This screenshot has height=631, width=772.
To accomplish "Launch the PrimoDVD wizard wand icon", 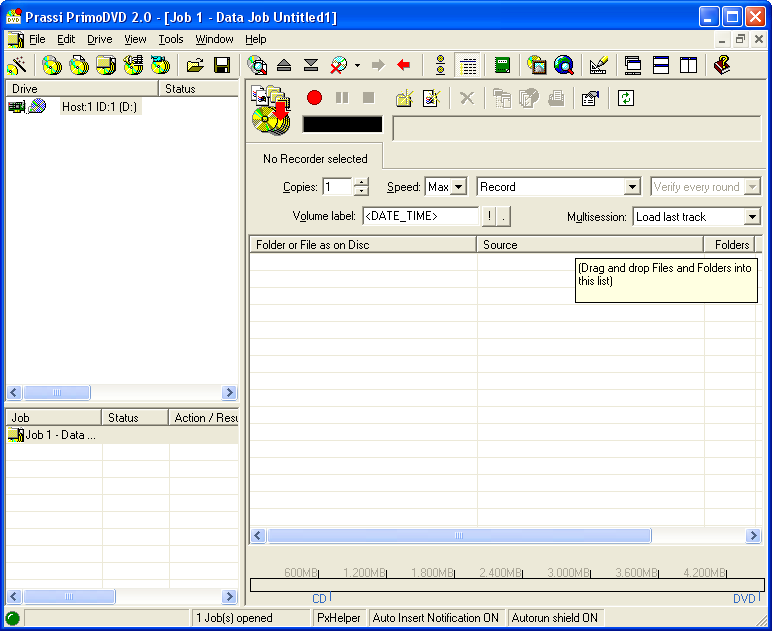I will coord(17,65).
